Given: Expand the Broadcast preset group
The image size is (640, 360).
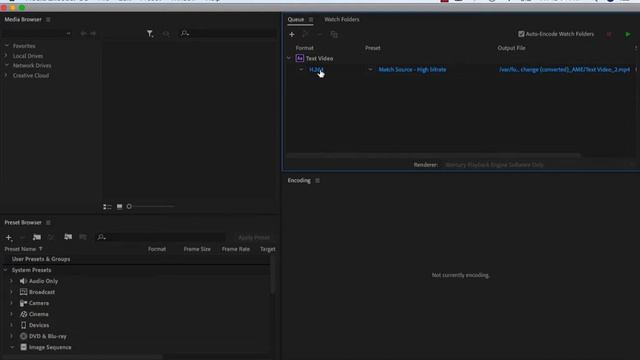Looking at the screenshot, I should click(x=11, y=292).
